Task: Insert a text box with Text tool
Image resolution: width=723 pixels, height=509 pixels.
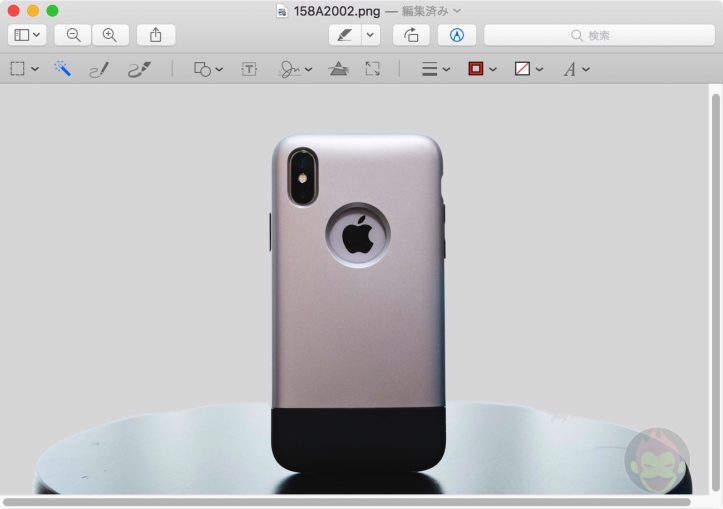Action: [x=249, y=69]
